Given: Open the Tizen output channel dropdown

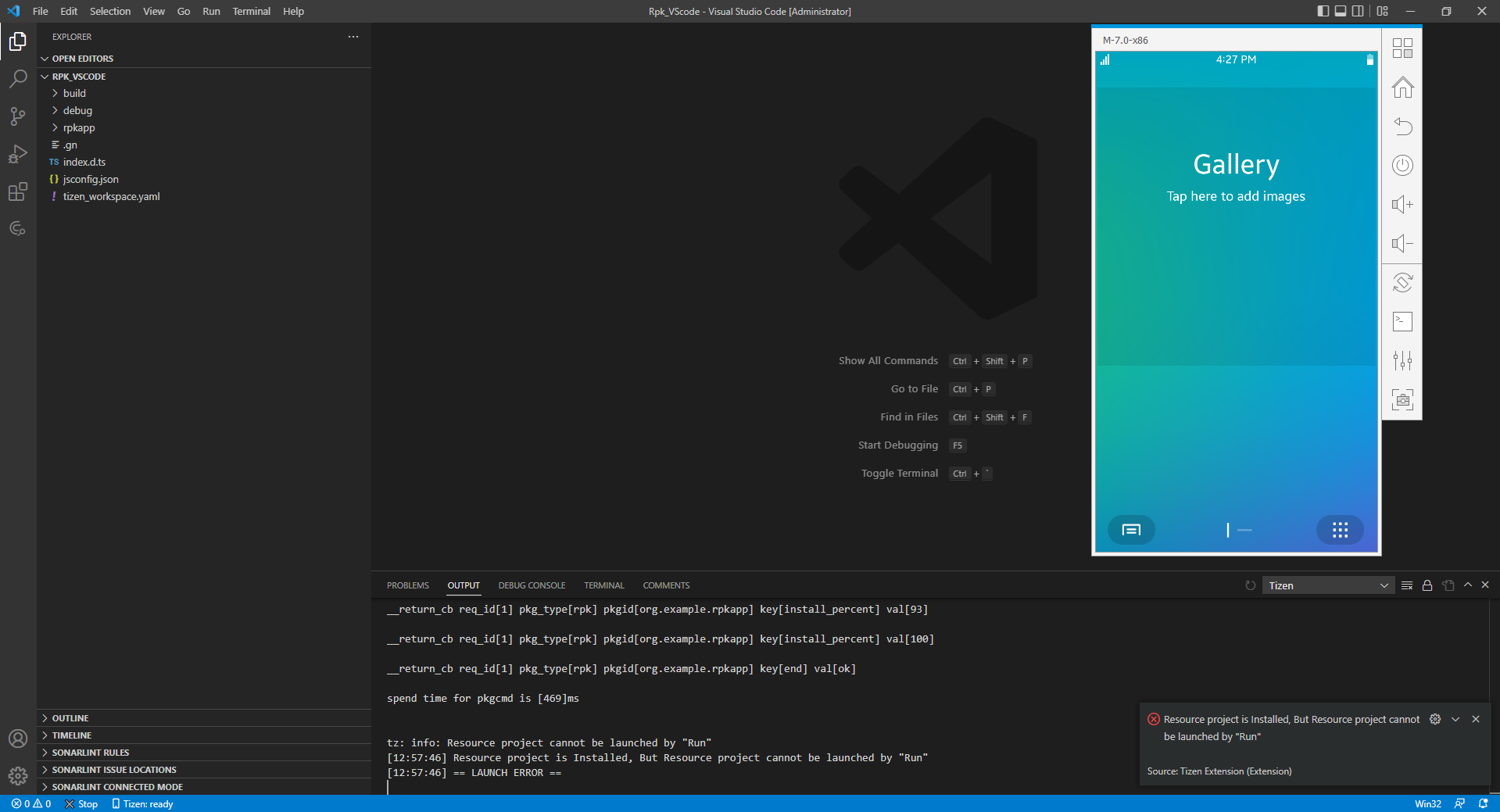Looking at the screenshot, I should [x=1327, y=585].
